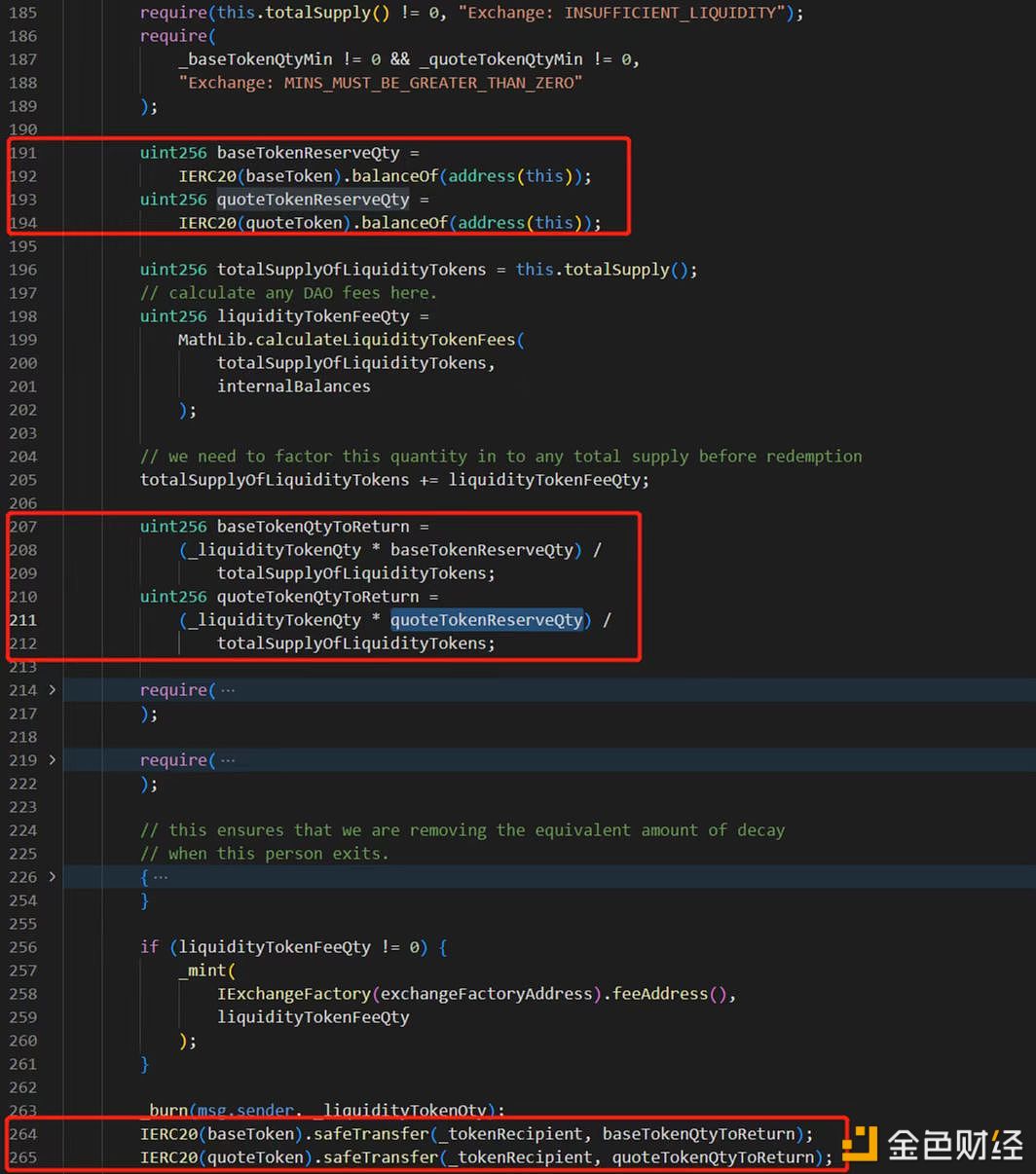1036x1174 pixels.
Task: Click the fold ellipsis after the brace on line 226
Action: (161, 877)
